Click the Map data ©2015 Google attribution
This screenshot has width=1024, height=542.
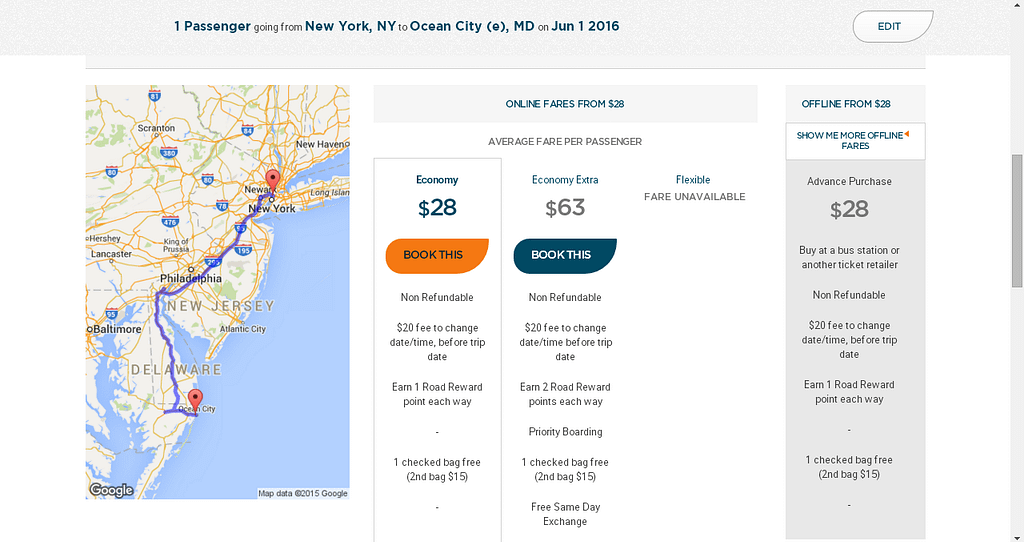(302, 493)
